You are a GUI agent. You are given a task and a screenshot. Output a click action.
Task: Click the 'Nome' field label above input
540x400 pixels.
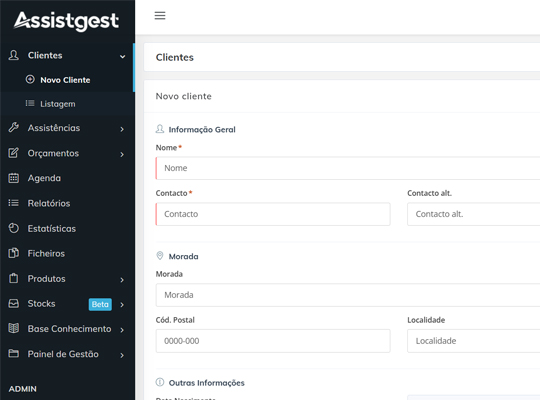pyautogui.click(x=166, y=147)
